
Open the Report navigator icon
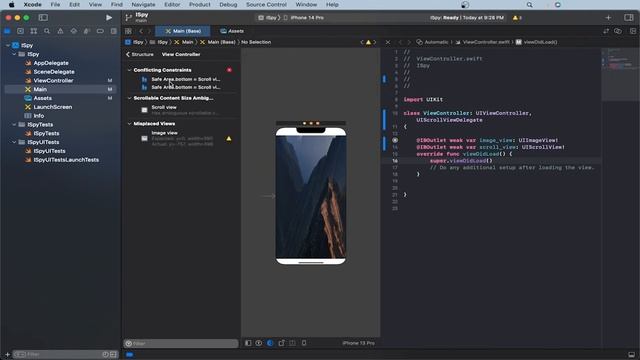point(113,31)
